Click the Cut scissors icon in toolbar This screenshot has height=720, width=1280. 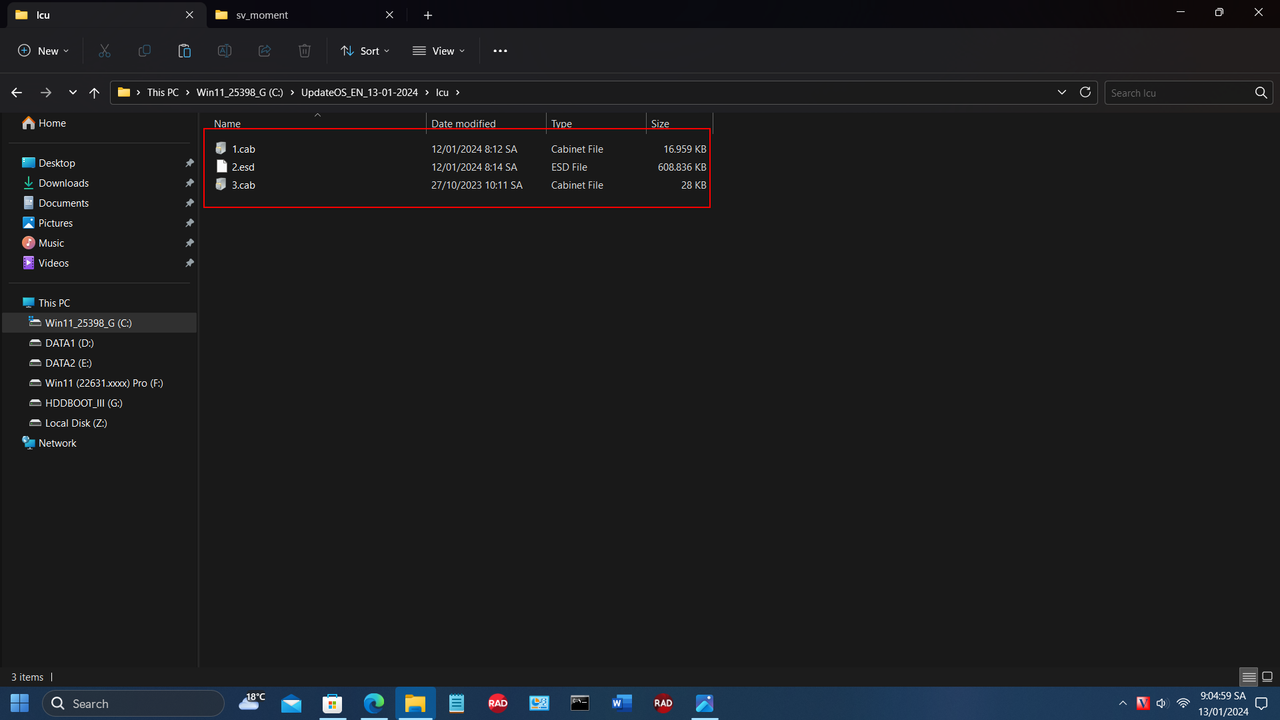coord(104,51)
